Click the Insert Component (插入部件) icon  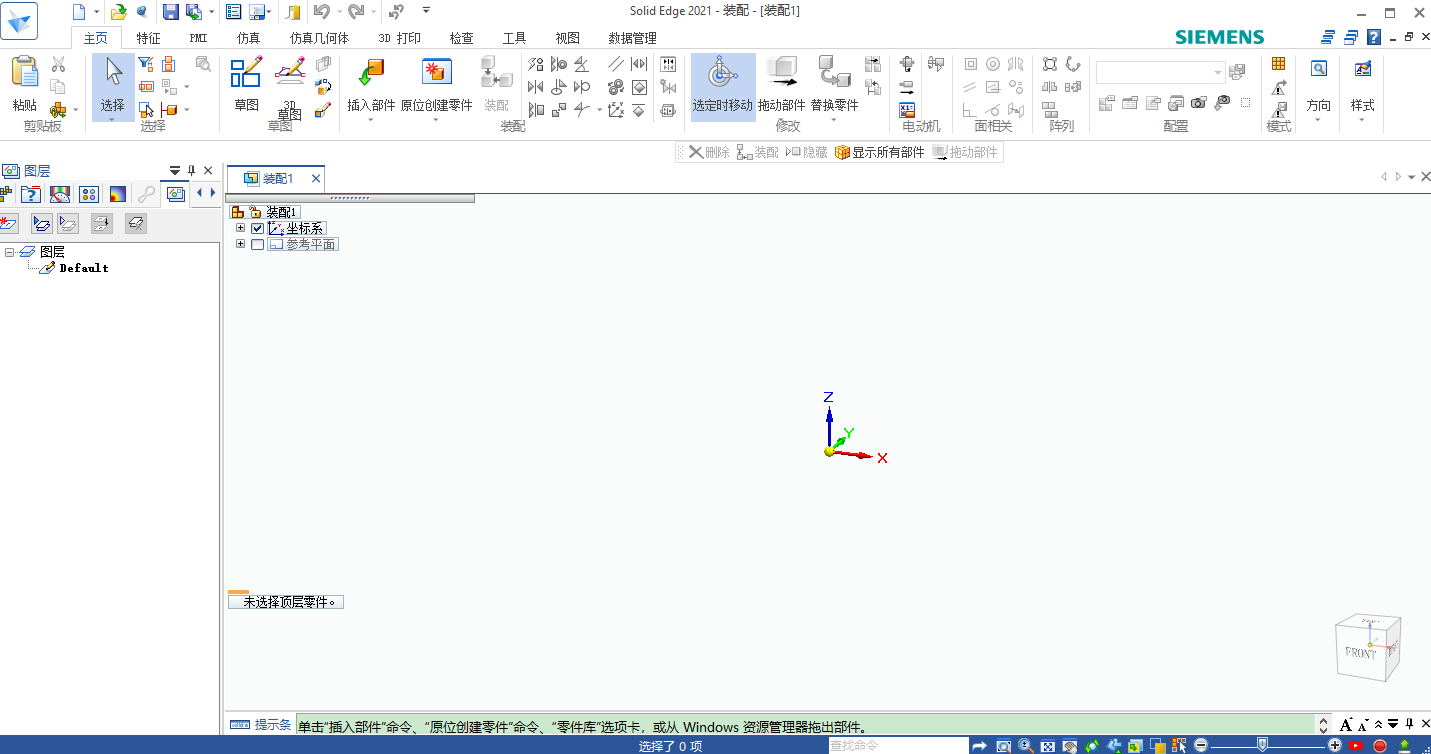(x=371, y=74)
